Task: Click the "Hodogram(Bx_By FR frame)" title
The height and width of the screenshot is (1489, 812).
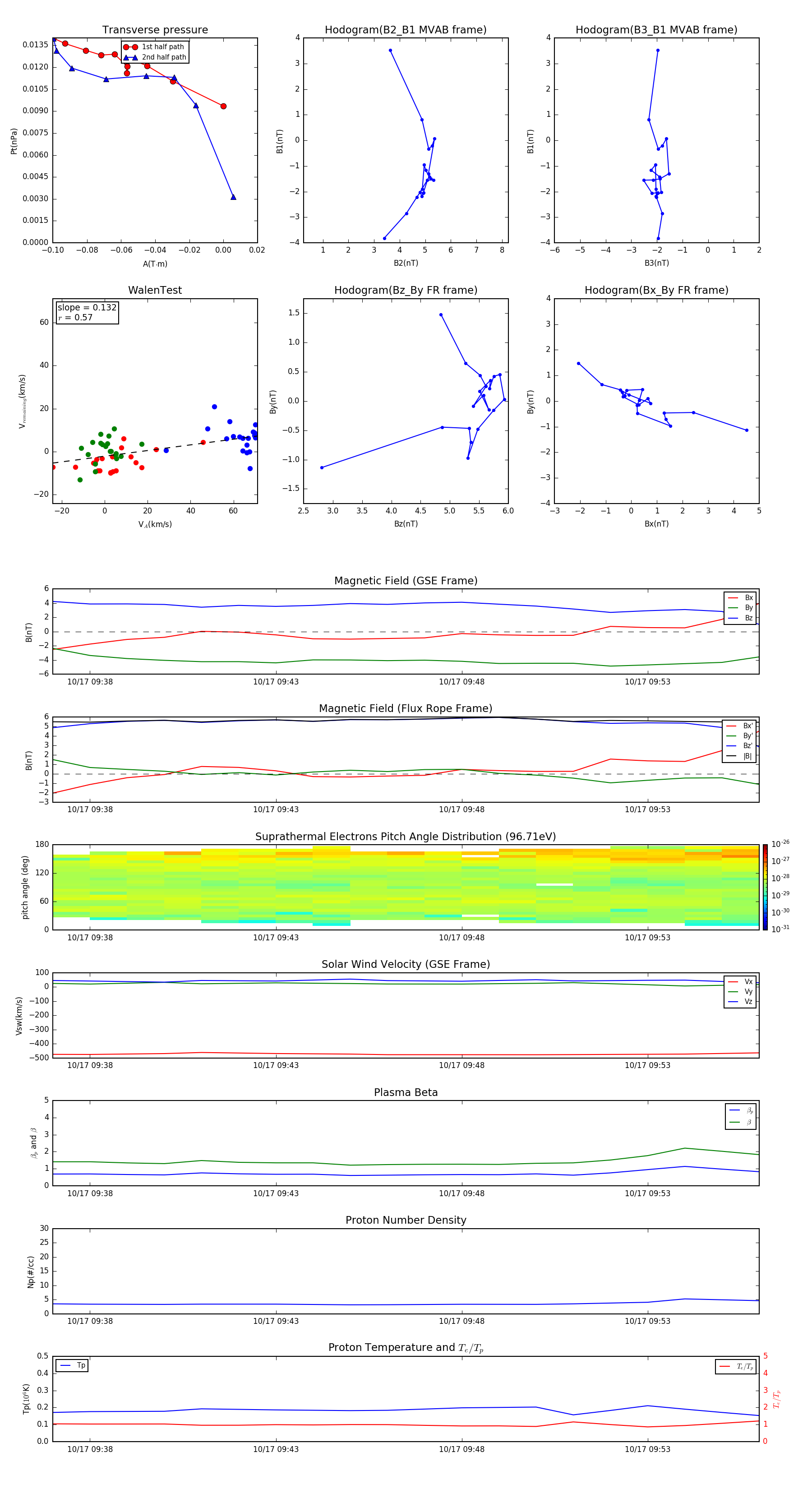Action: click(x=656, y=290)
